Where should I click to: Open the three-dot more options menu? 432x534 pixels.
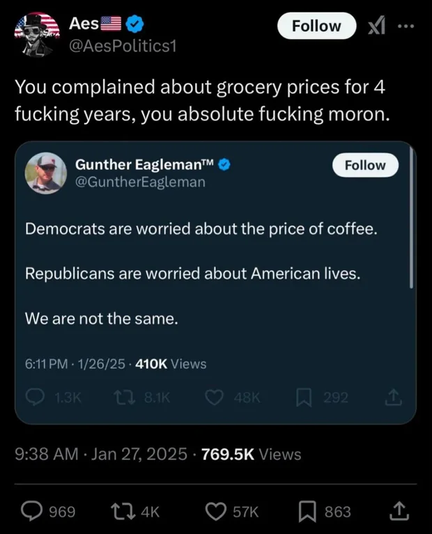click(x=406, y=26)
